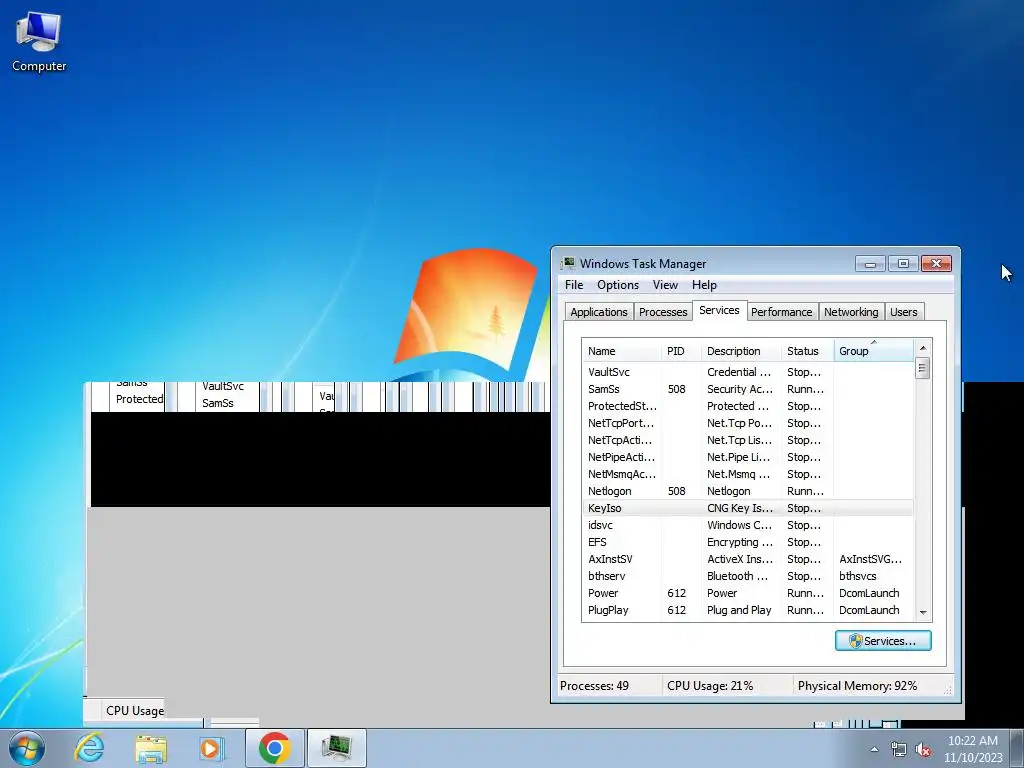Select the VaultSvc service row

(x=748, y=372)
